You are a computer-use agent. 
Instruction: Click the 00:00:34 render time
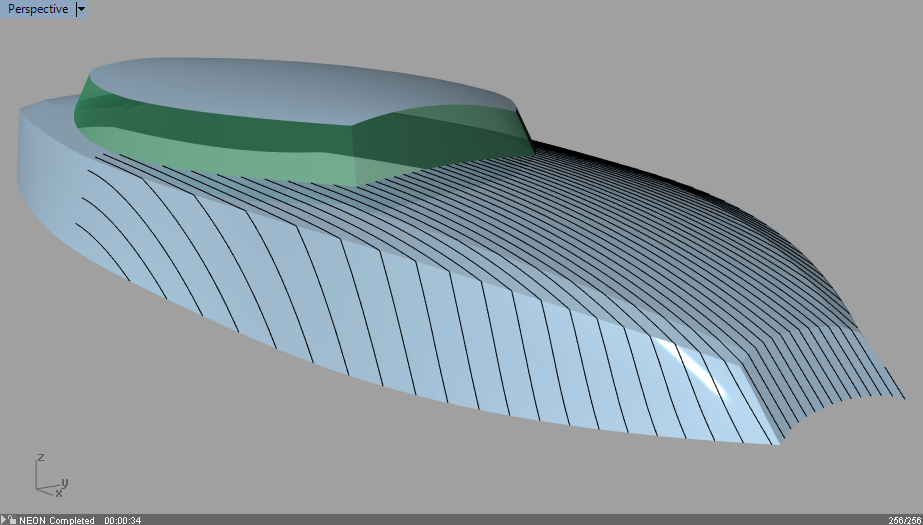122,520
